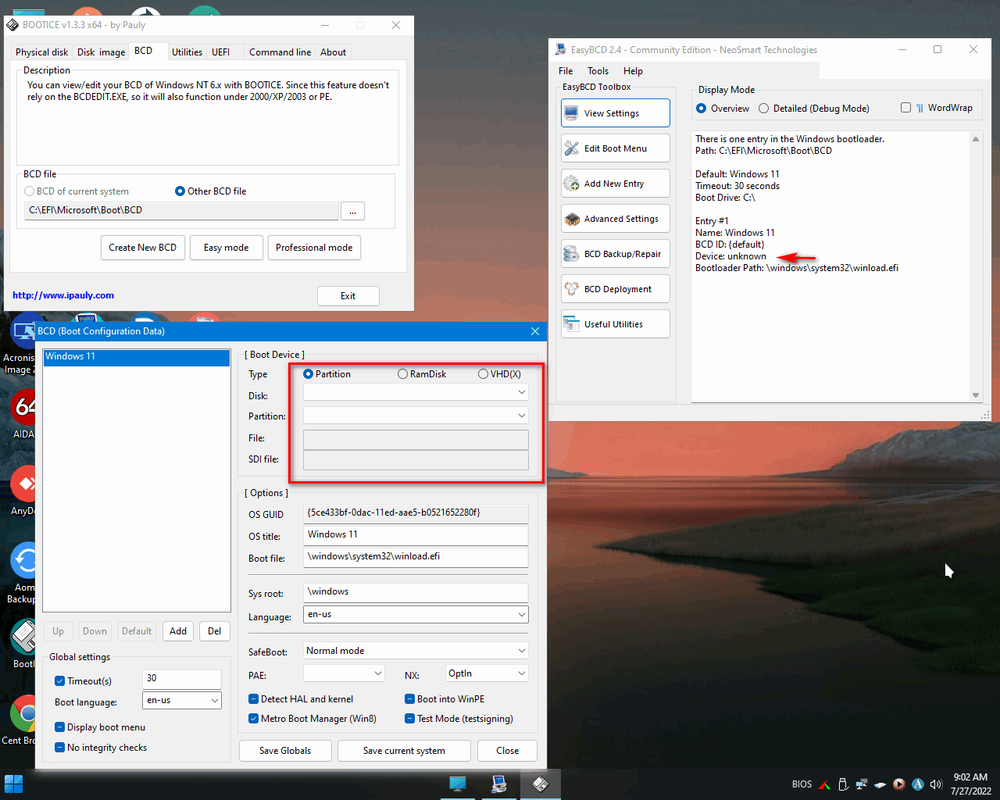The height and width of the screenshot is (800, 1000).
Task: Open the NX OptIn dropdown
Action: 487,674
